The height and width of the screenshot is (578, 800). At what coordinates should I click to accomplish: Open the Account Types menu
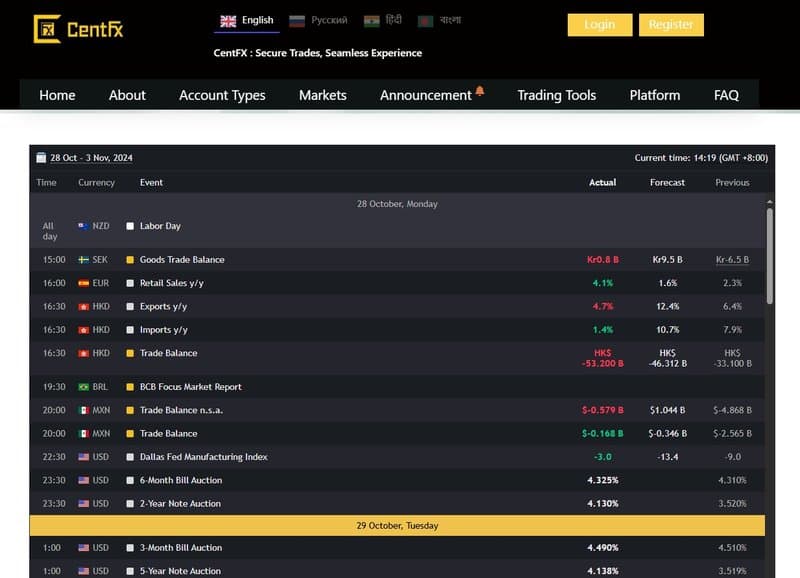(222, 95)
